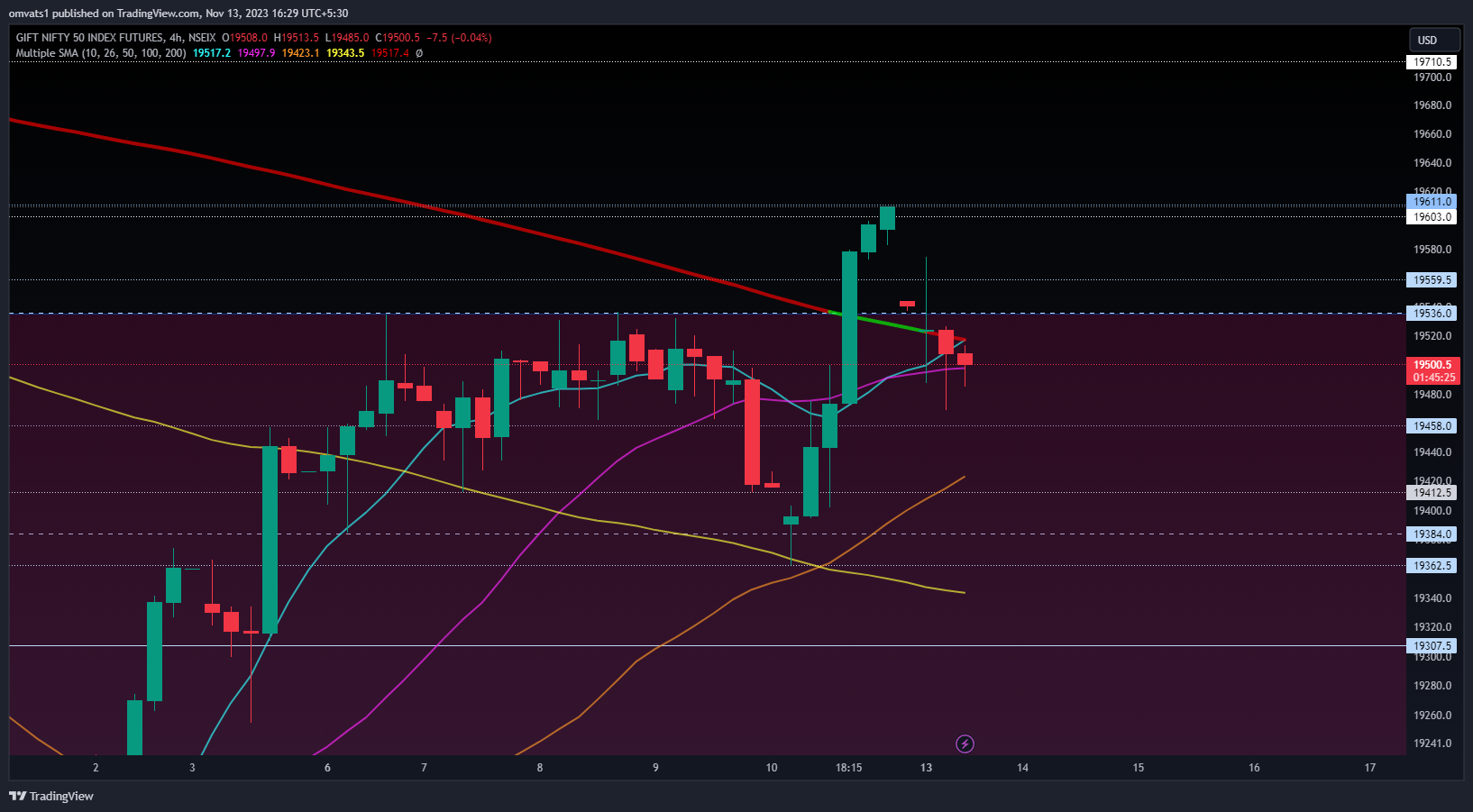Click date 17 on time axis

(x=1370, y=768)
